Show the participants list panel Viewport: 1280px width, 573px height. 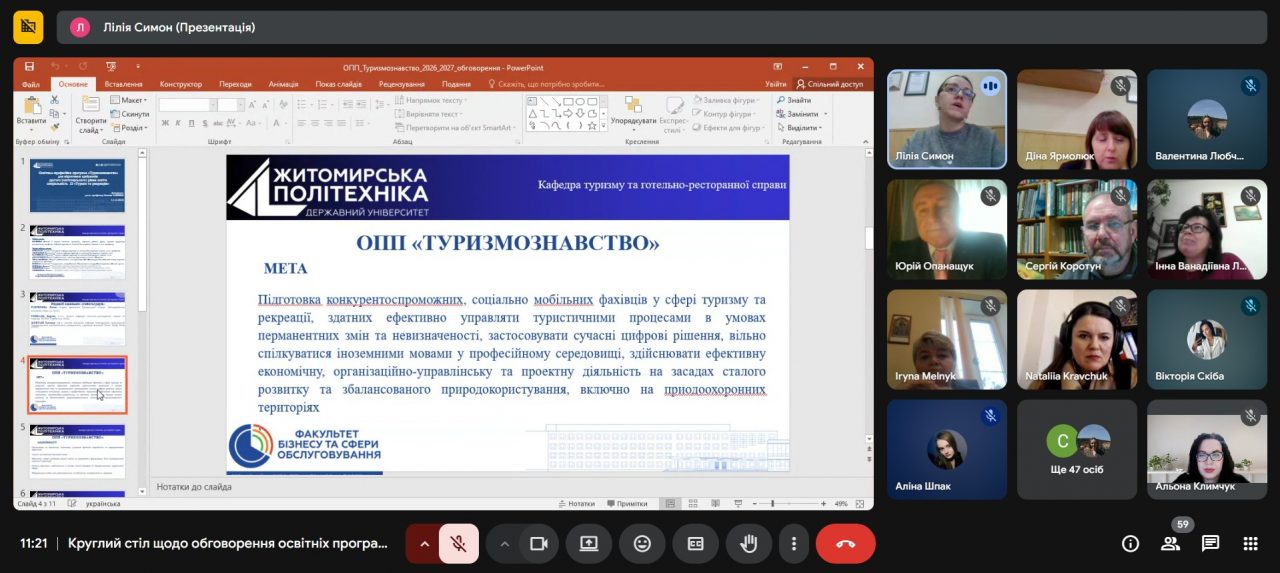click(x=1170, y=544)
